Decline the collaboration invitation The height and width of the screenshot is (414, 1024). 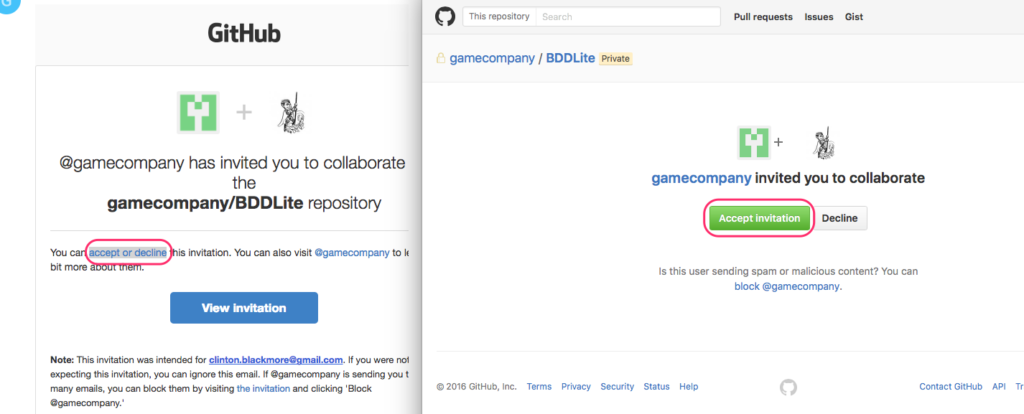(x=839, y=219)
